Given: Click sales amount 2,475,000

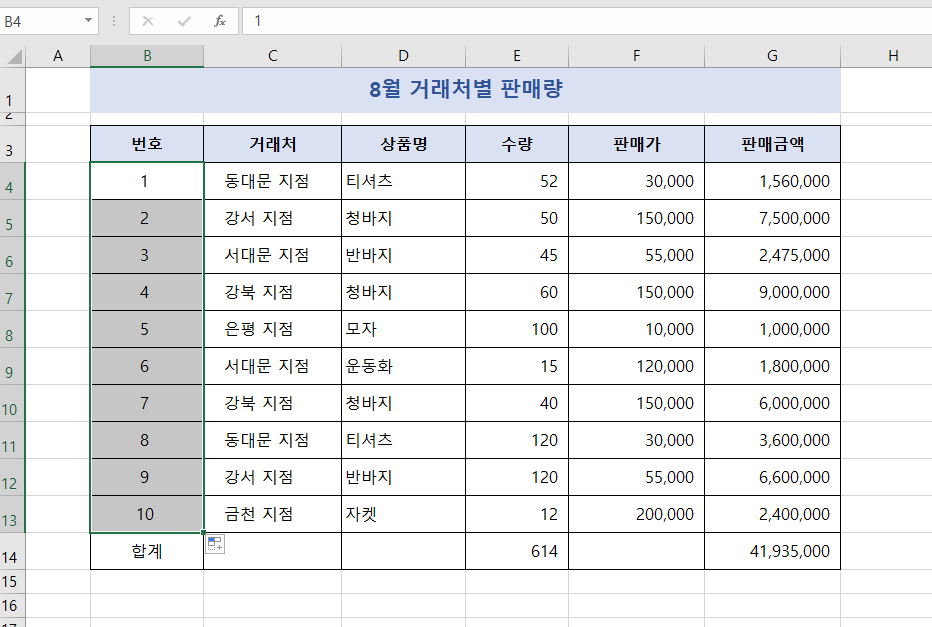Looking at the screenshot, I should 772,255.
